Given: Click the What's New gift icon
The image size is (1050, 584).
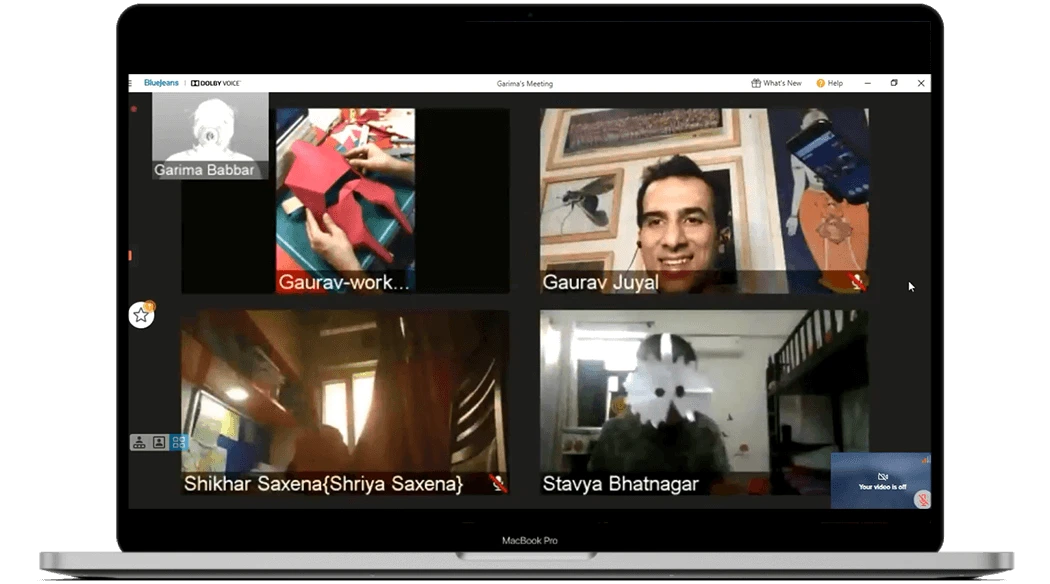Looking at the screenshot, I should tap(756, 84).
